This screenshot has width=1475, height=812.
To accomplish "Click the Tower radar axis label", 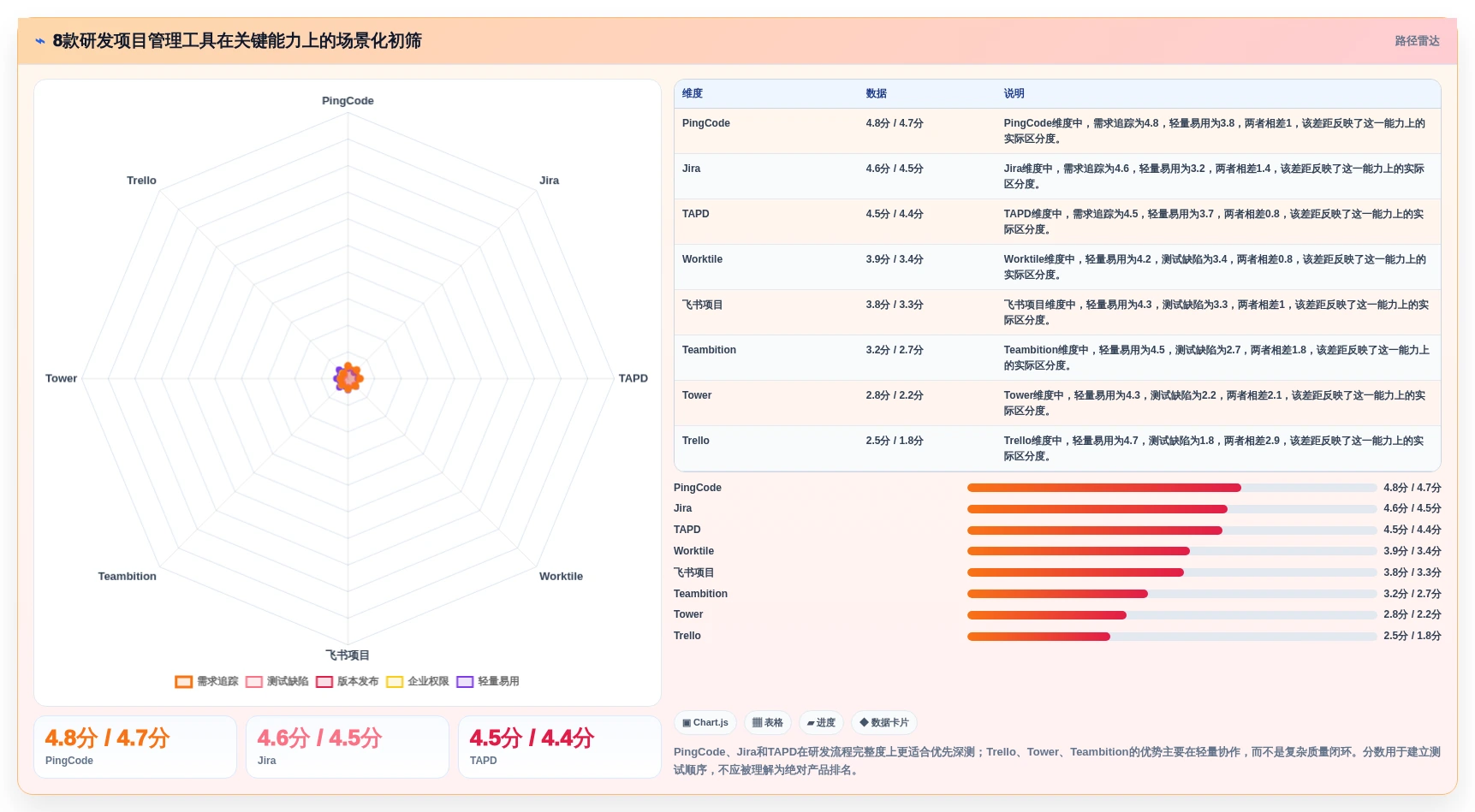I will point(61,378).
